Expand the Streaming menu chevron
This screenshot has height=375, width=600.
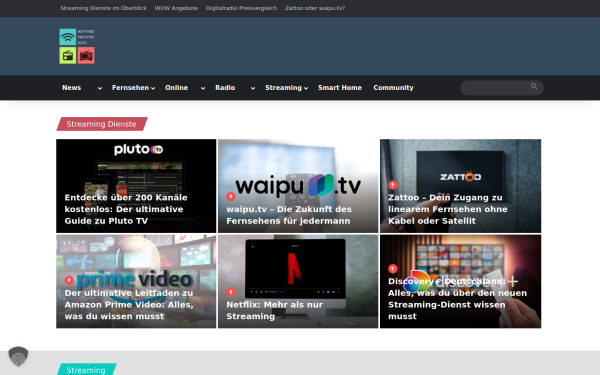[x=306, y=88]
